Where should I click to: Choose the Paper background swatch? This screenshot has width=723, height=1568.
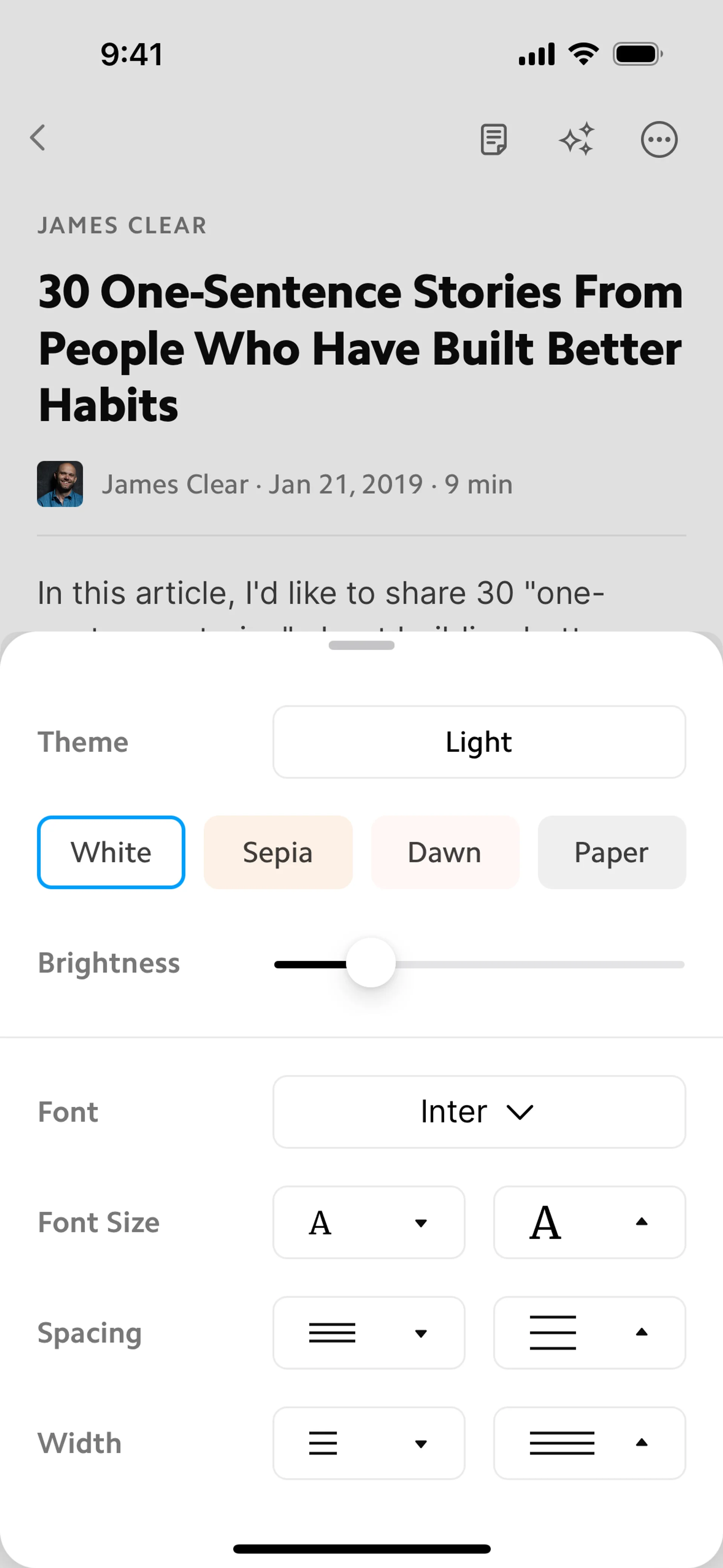point(612,852)
